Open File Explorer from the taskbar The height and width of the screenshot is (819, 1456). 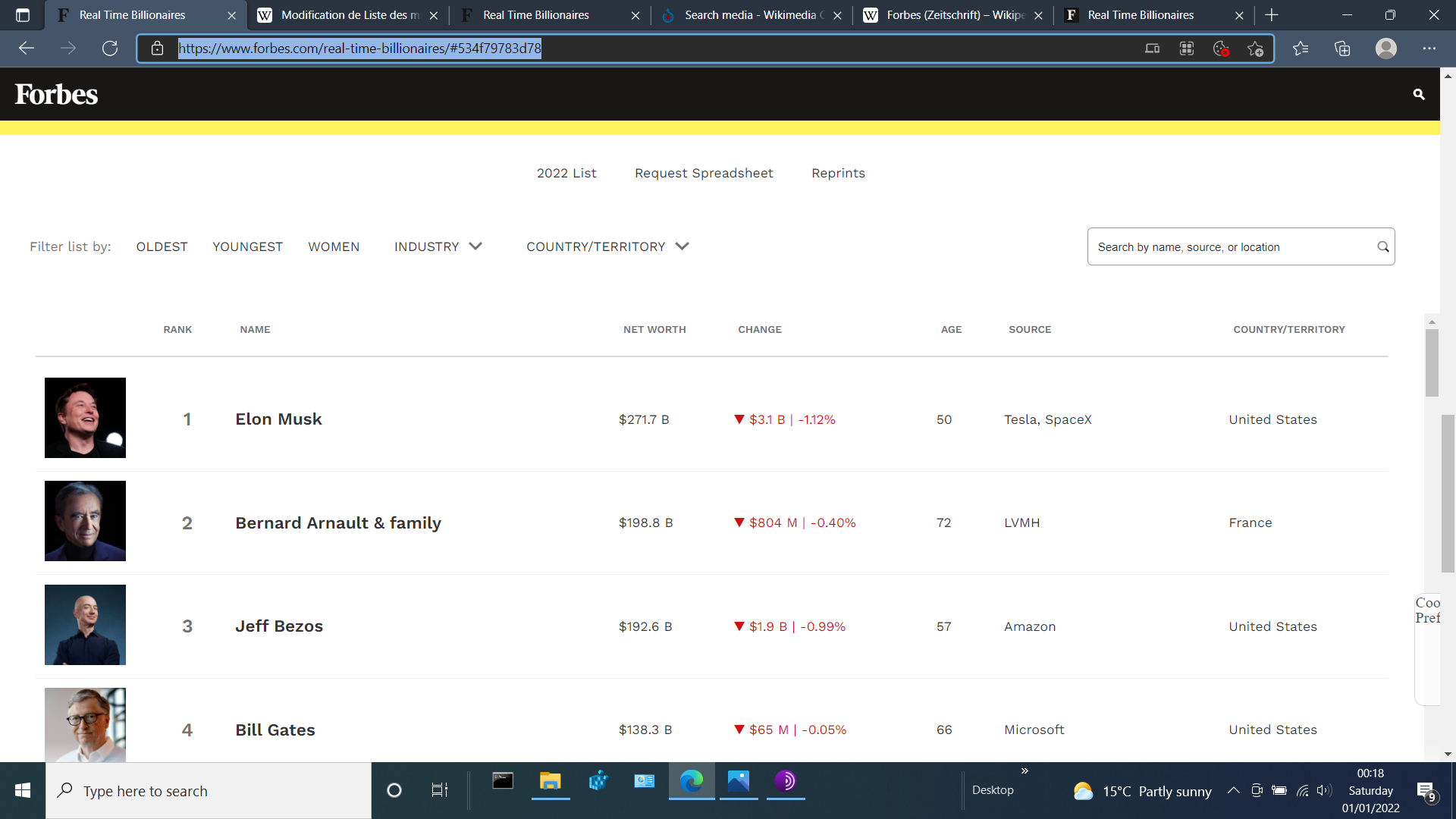(x=551, y=781)
